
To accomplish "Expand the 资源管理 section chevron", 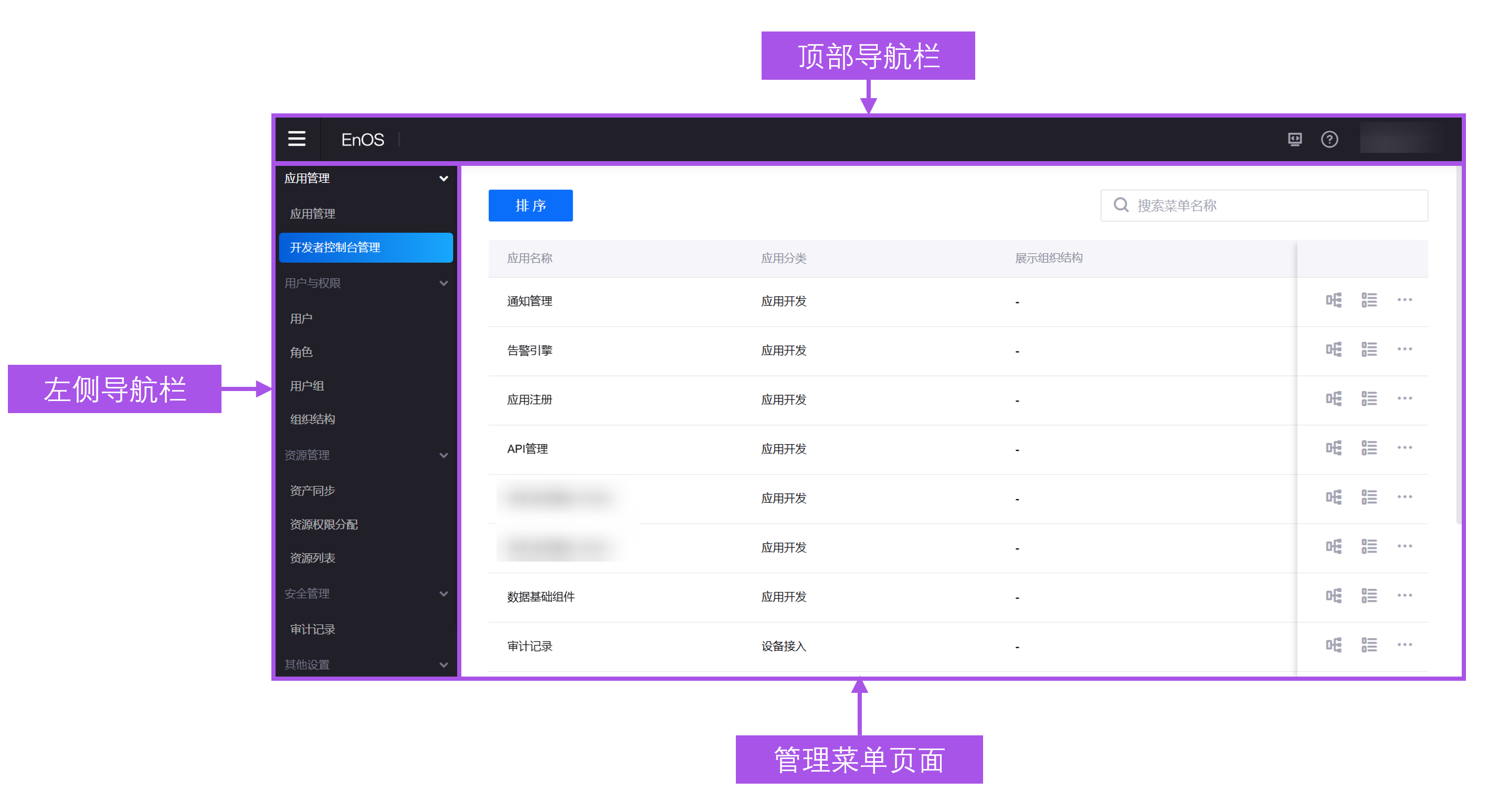I will (x=444, y=455).
